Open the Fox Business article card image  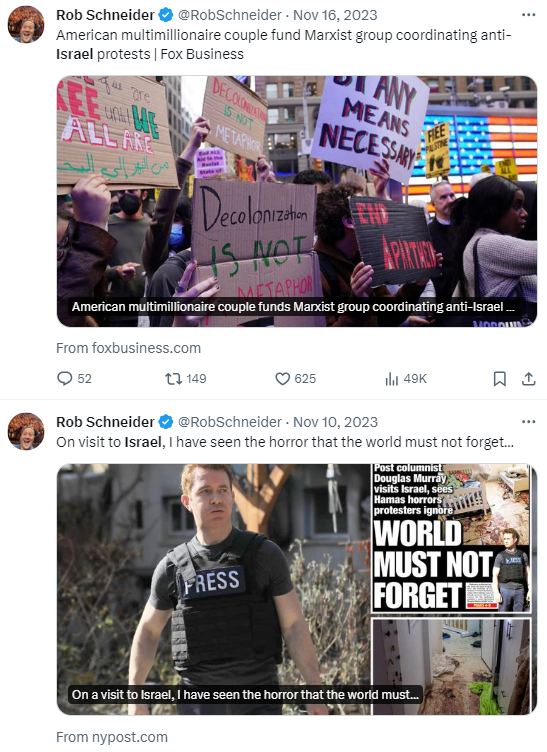(297, 201)
